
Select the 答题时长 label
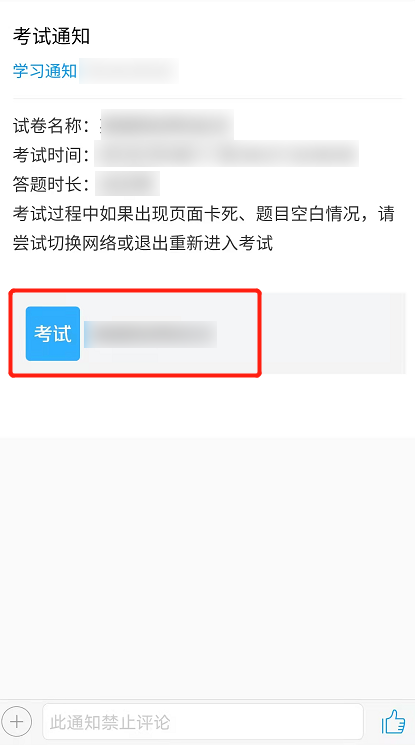point(51,184)
